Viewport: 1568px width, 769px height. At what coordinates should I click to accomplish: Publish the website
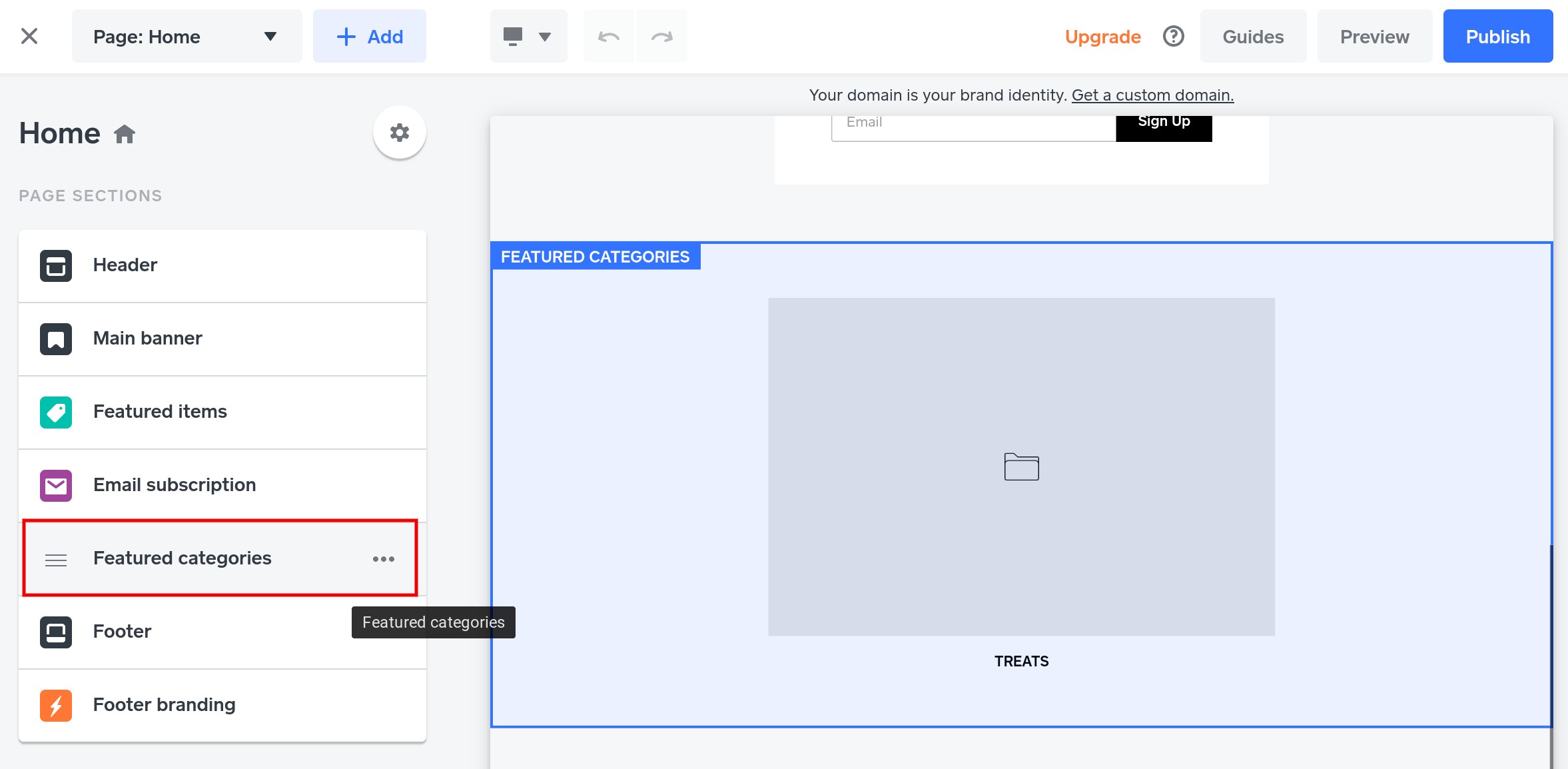(x=1497, y=37)
